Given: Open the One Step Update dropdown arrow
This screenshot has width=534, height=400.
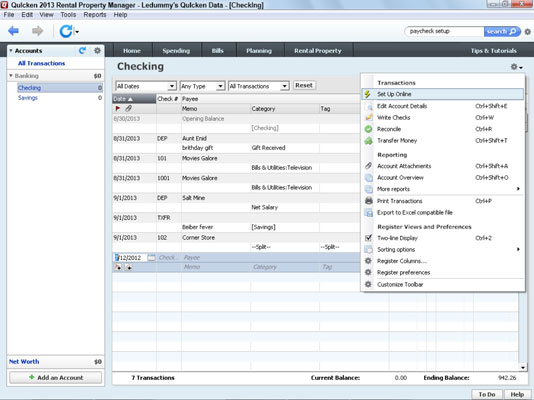Looking at the screenshot, I should (77, 32).
